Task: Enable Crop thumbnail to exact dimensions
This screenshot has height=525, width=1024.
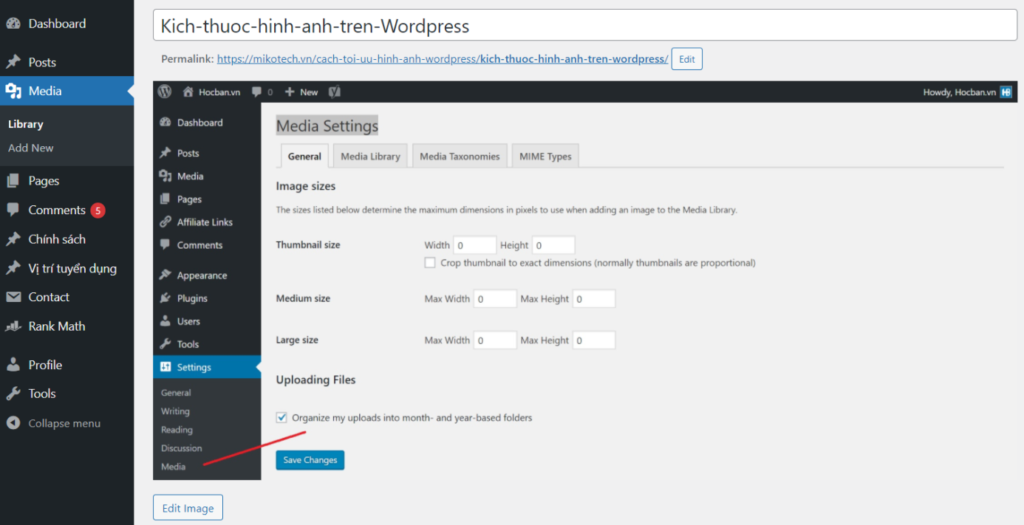Action: click(x=430, y=262)
